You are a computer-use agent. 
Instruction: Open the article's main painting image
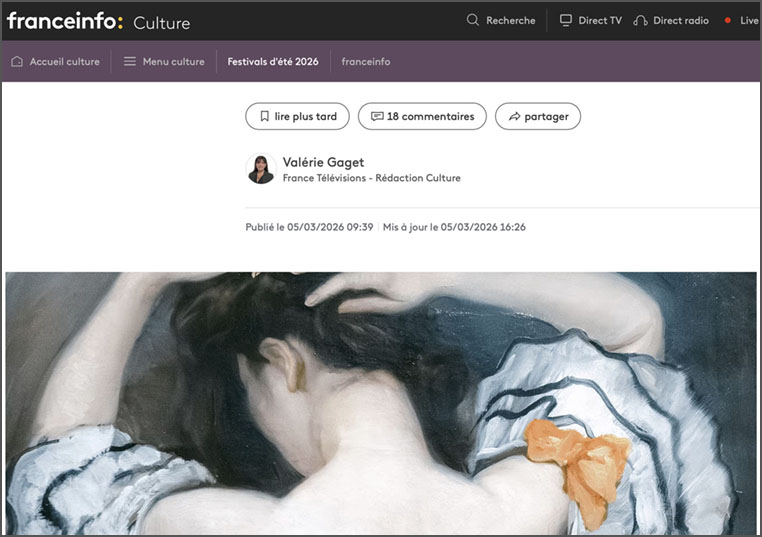(x=381, y=403)
